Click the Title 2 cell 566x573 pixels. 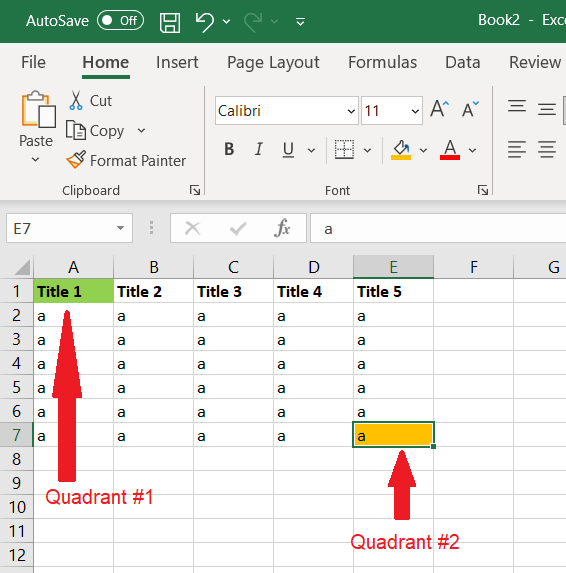(153, 291)
